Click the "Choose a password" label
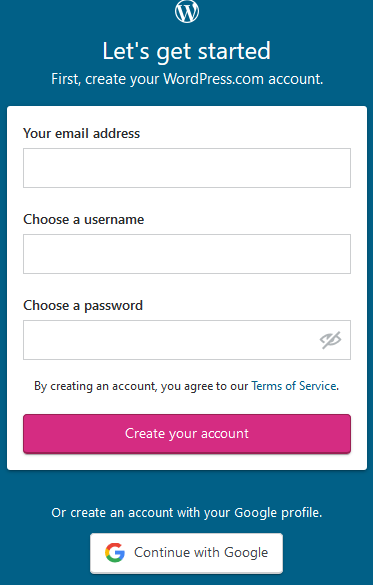 point(83,306)
